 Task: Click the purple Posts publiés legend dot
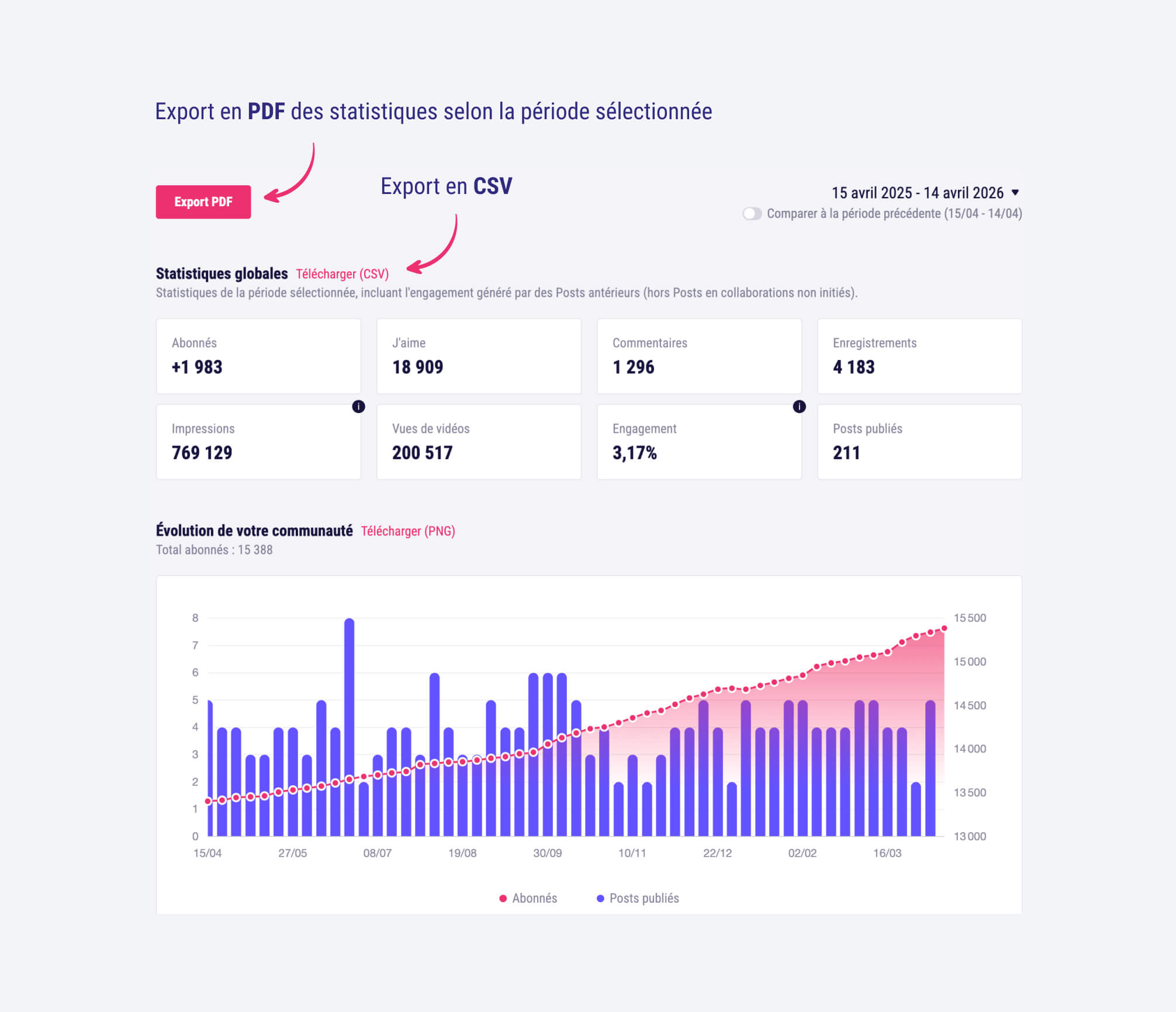click(600, 899)
